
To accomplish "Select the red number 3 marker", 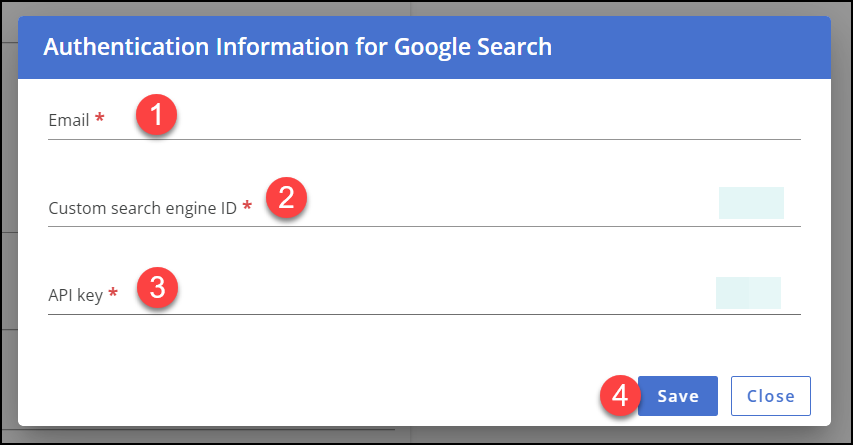I will (x=157, y=289).
